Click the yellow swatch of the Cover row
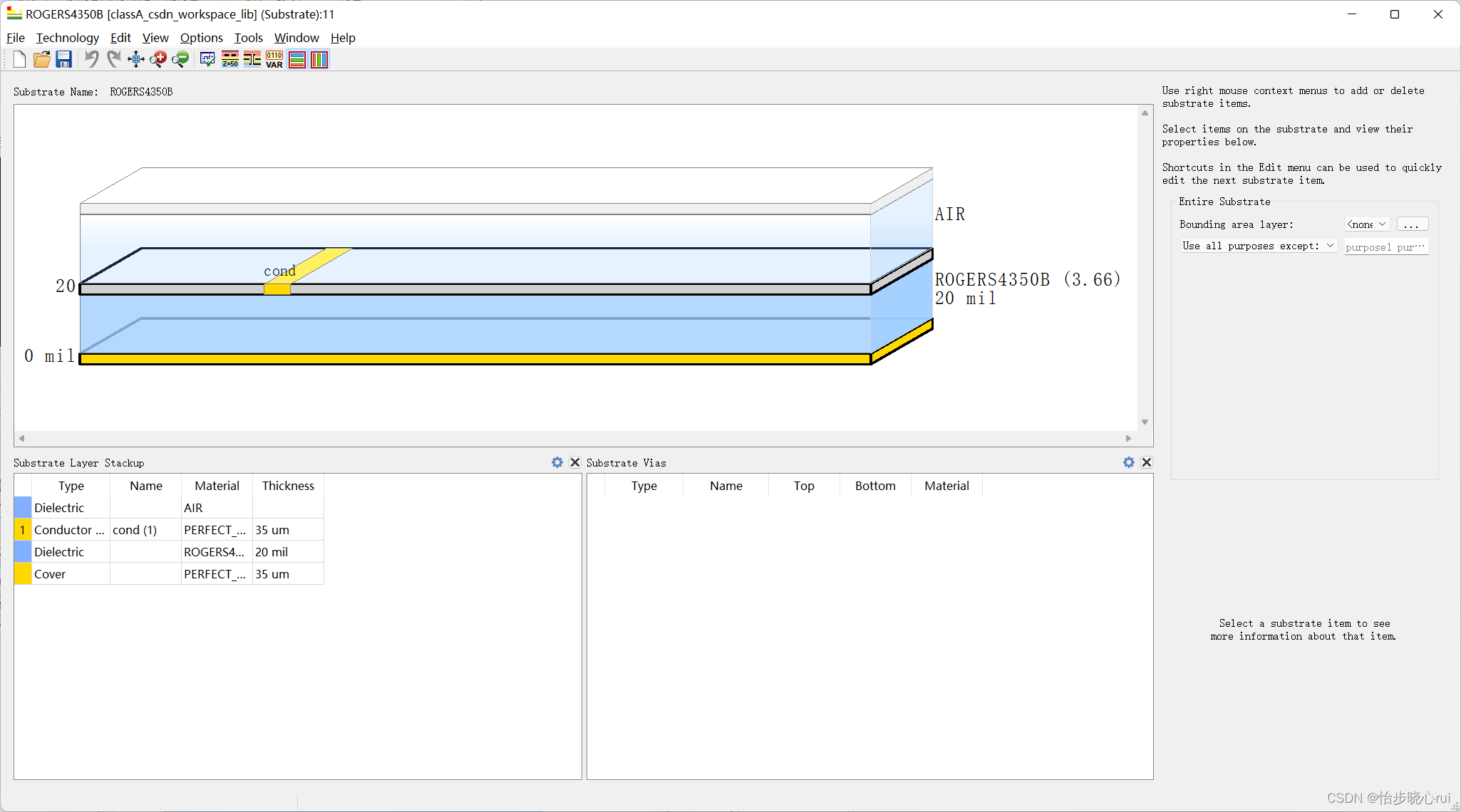 (23, 574)
